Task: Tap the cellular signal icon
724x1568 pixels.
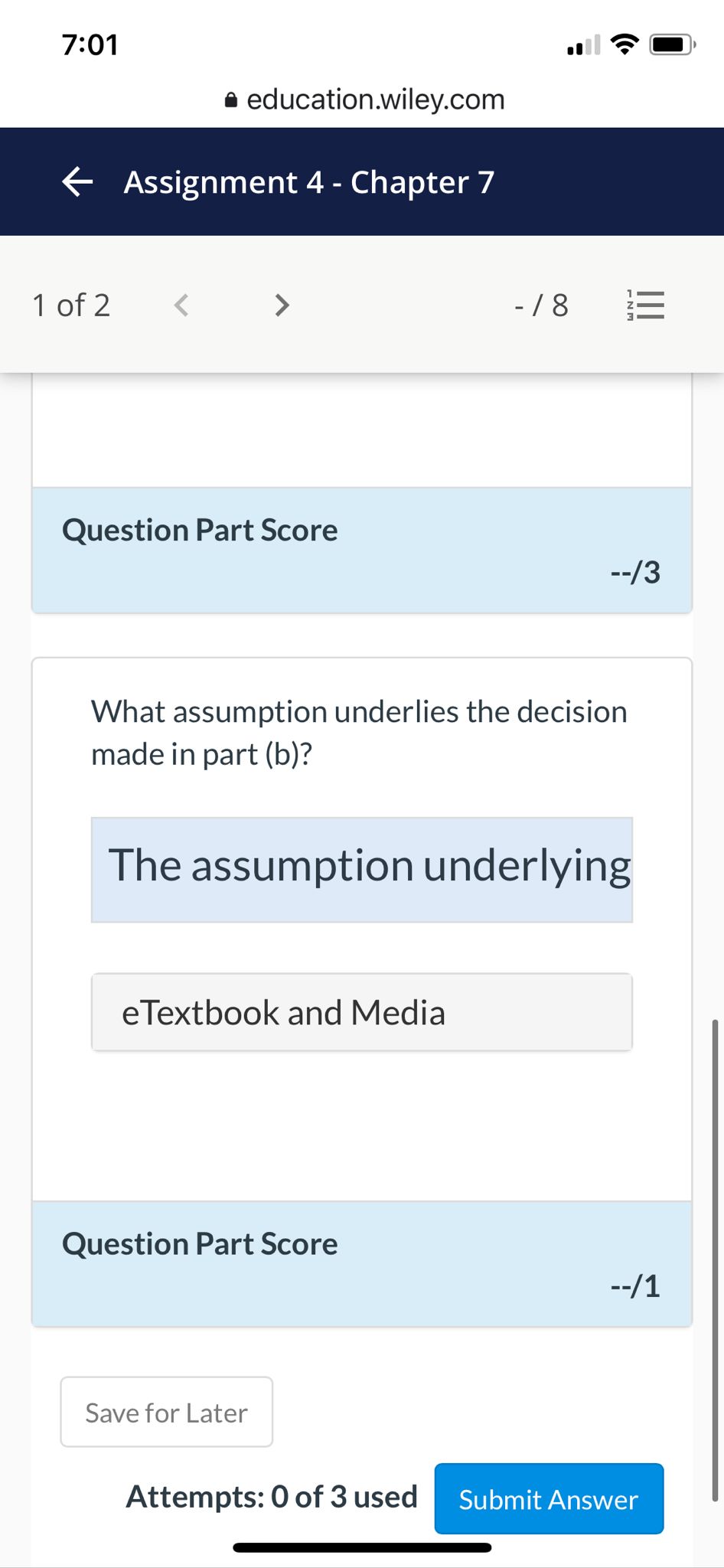Action: 582,44
